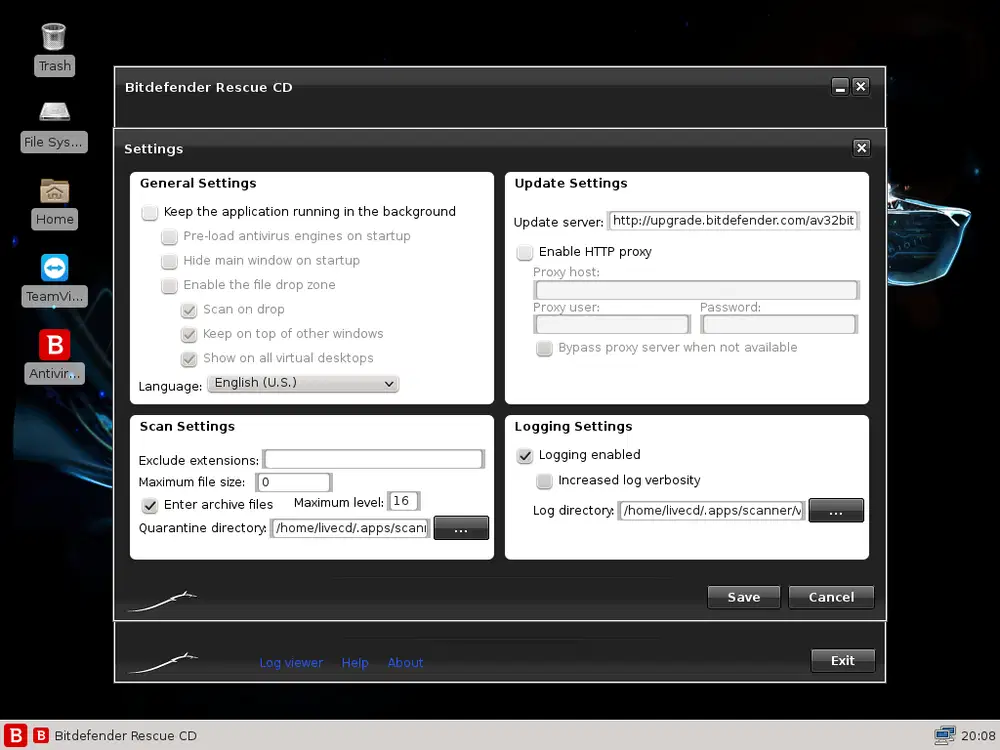
Task: Click the Maximum file size field
Action: 294,482
